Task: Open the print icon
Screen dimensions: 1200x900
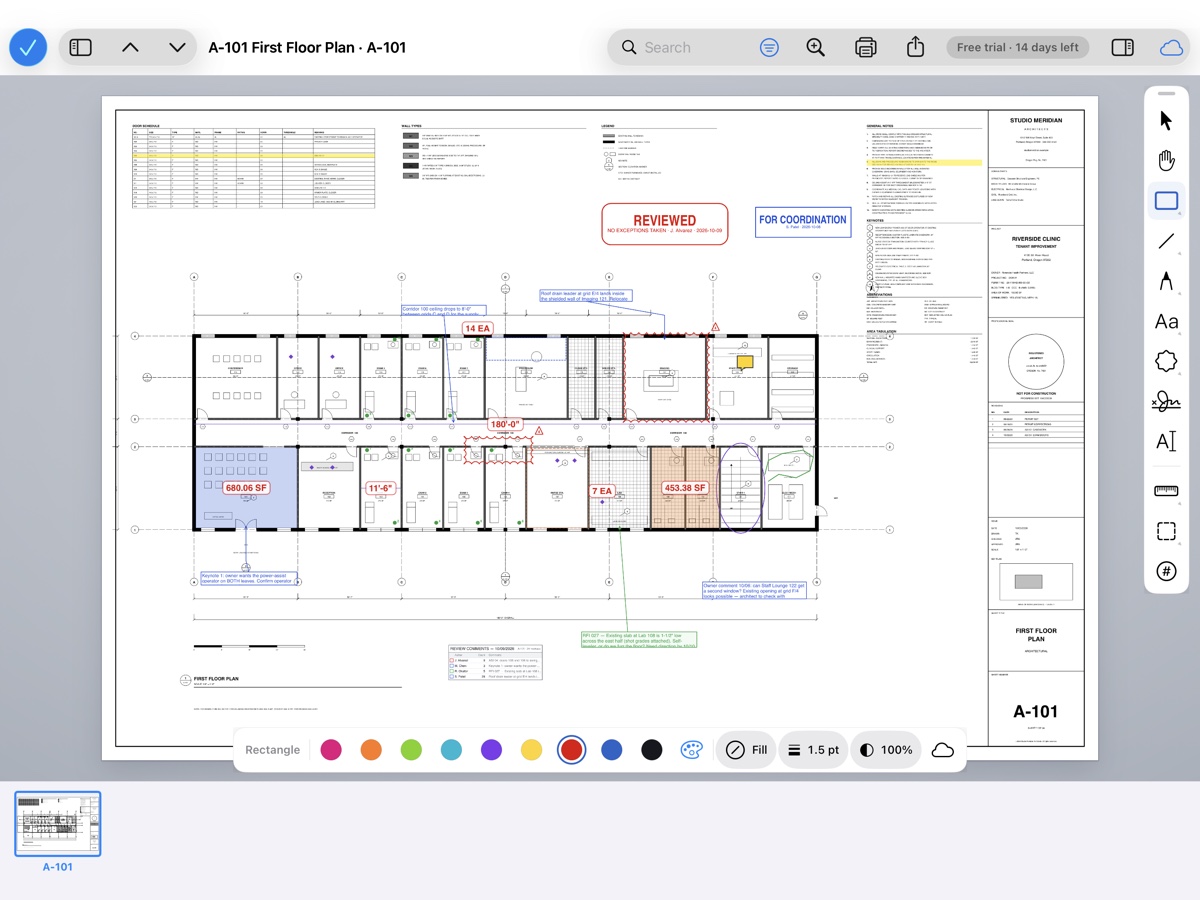Action: click(x=866, y=47)
